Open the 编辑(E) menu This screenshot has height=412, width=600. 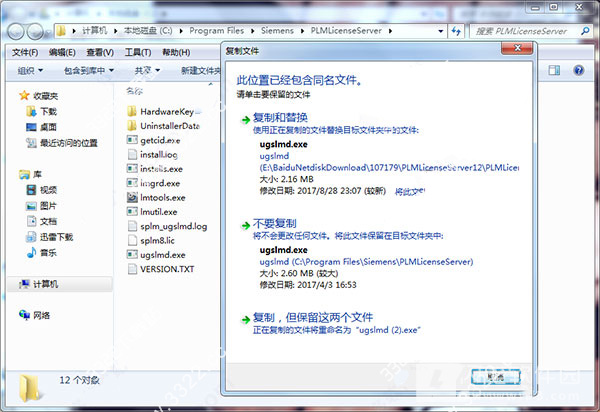62,52
